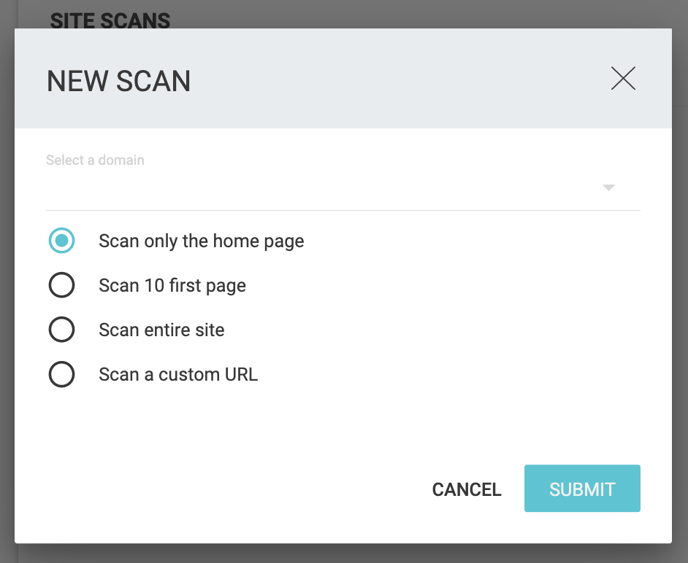Viewport: 688px width, 563px height.
Task: Expand the domain dropdown arrow
Action: pos(609,188)
